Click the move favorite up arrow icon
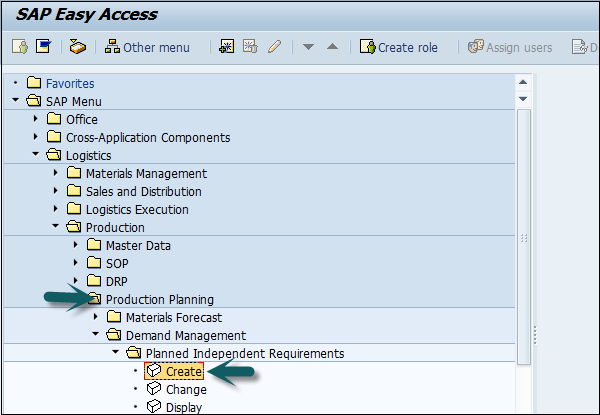Screen dimensions: 600x415 (333, 47)
